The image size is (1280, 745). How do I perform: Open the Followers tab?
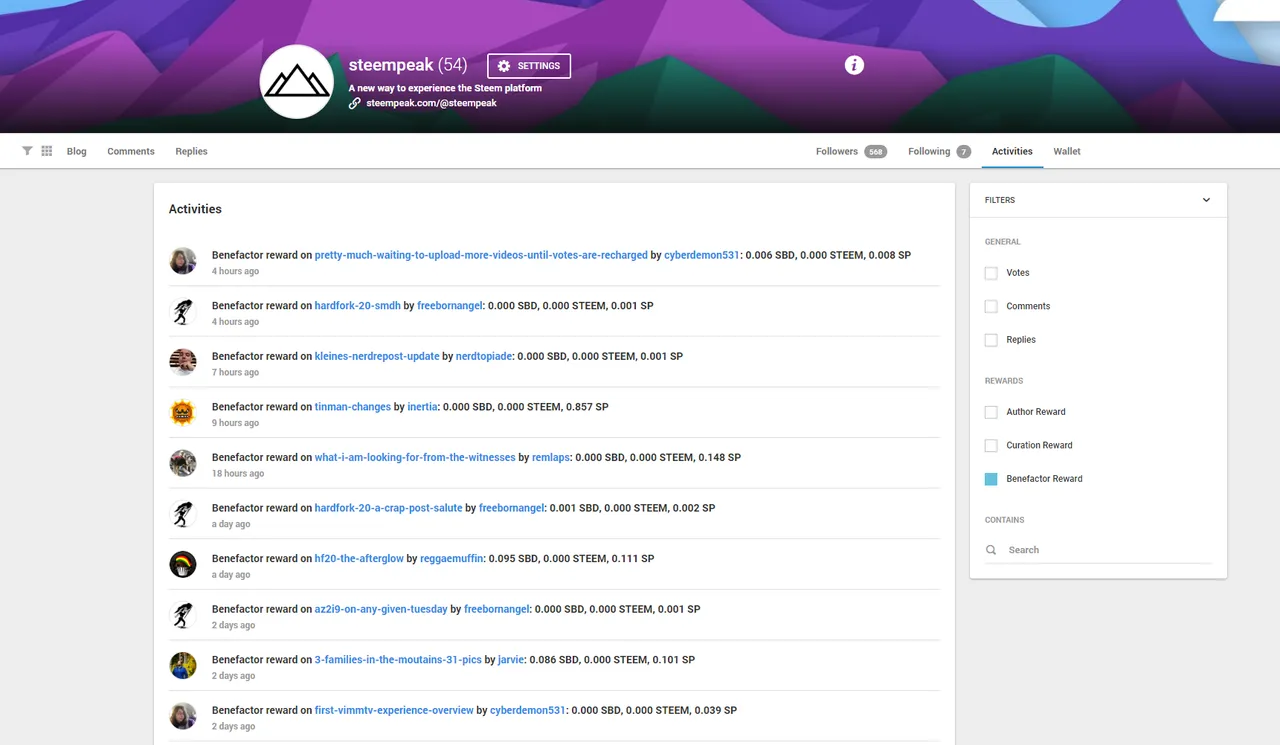[851, 151]
